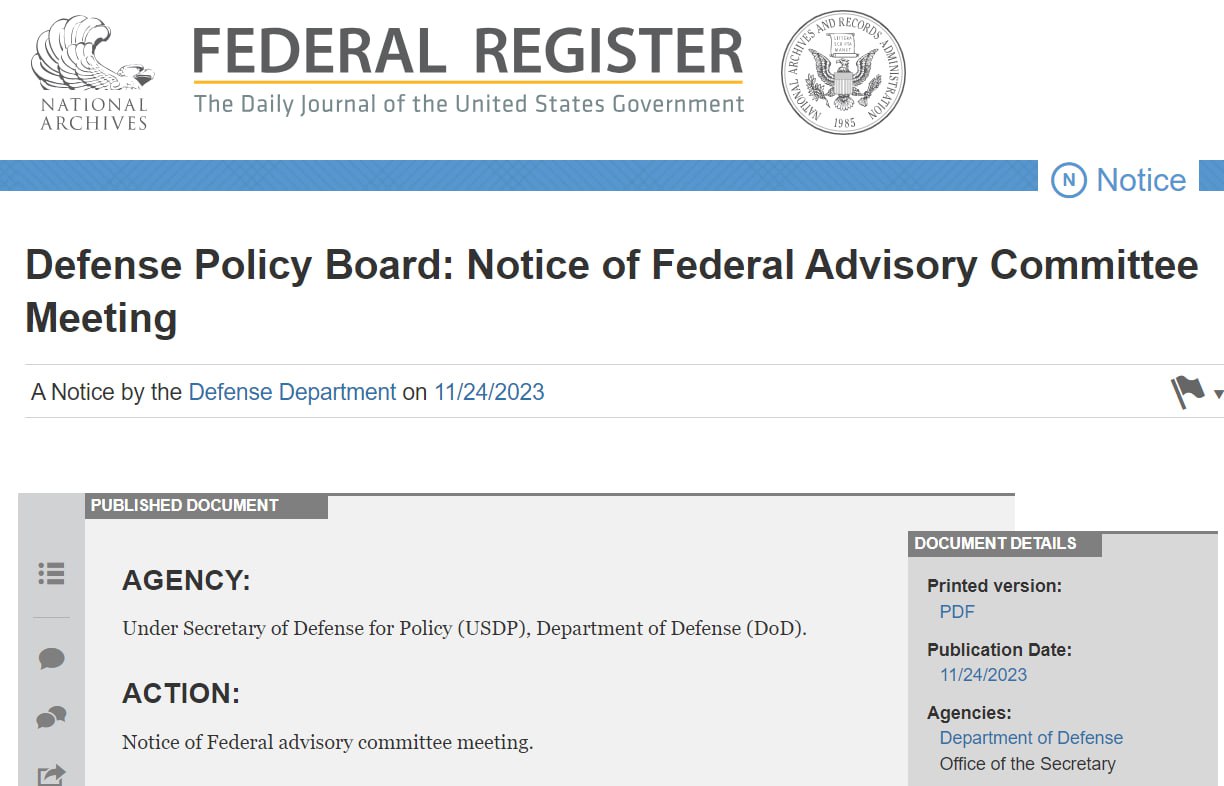The image size is (1224, 786).
Task: Select the Document Details tab
Action: tap(995, 544)
